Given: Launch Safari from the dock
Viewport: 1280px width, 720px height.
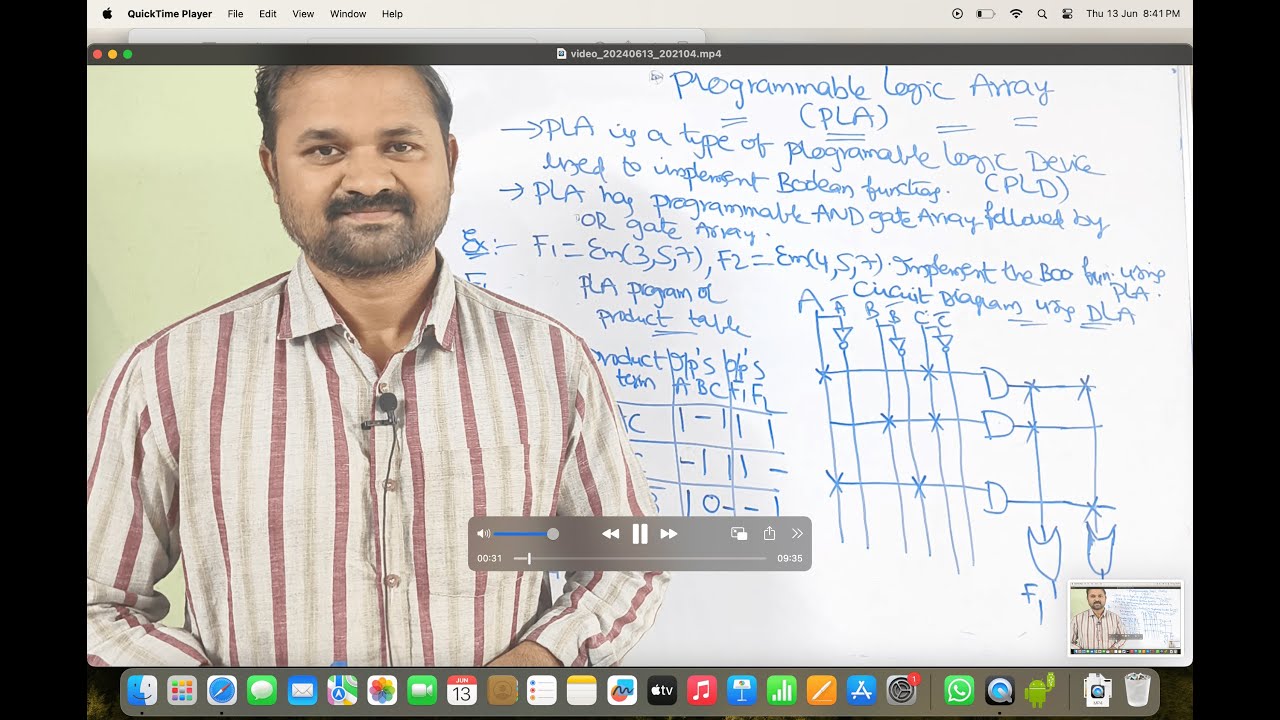Looking at the screenshot, I should click(222, 690).
